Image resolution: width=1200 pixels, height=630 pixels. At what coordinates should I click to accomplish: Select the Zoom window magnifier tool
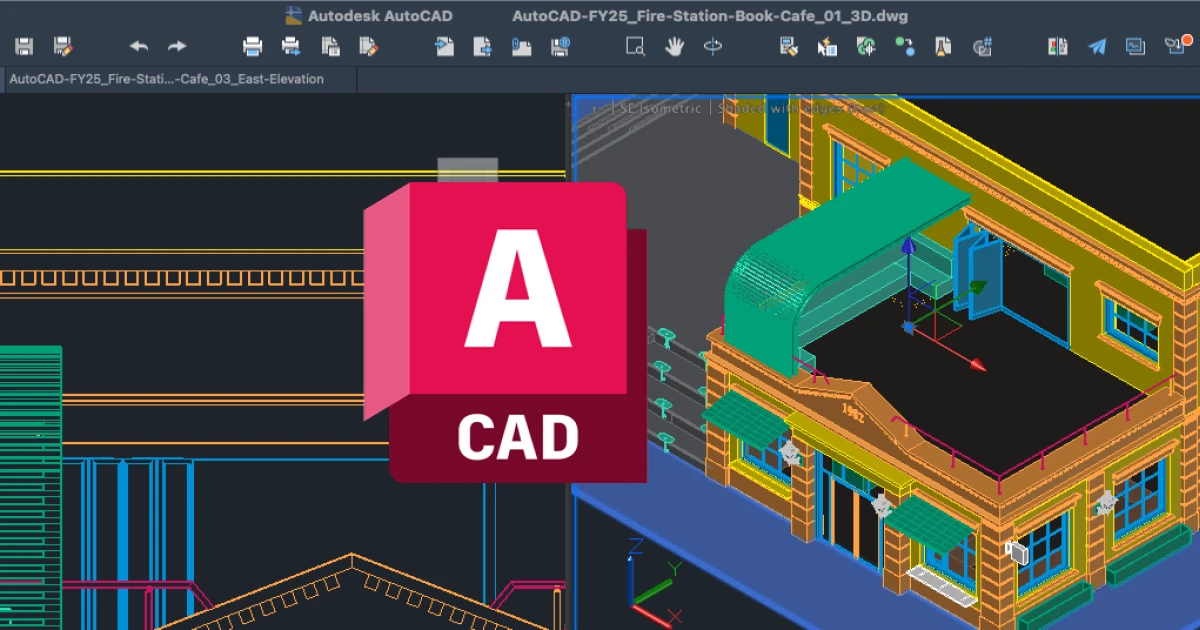pos(635,46)
